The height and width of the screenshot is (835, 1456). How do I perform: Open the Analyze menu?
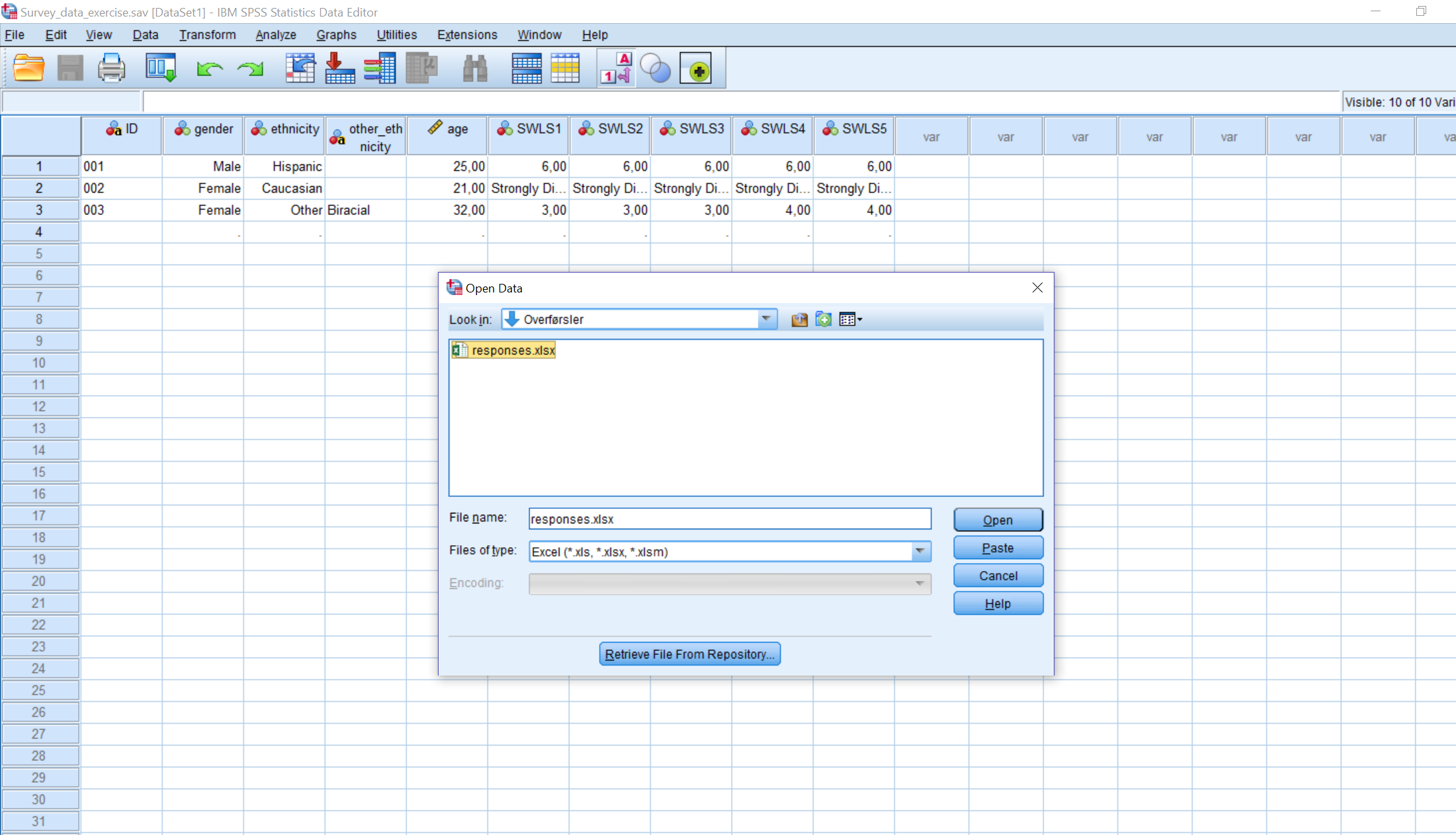[275, 35]
